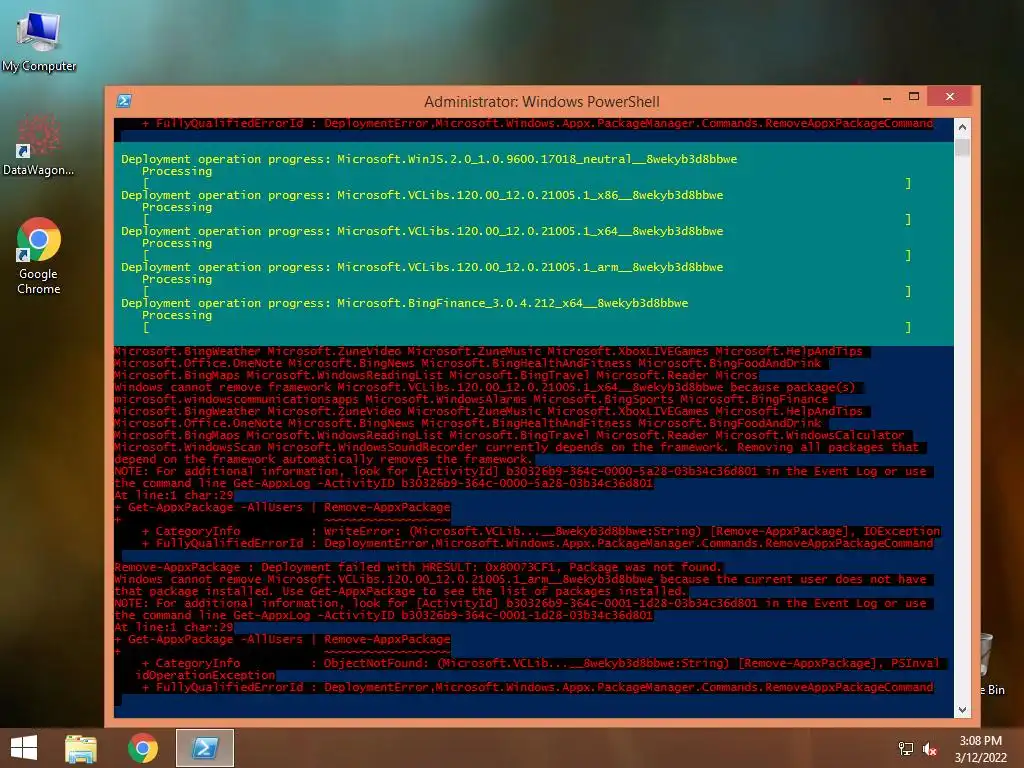Screen dimensions: 1024x768
Task: Click the line 'that package installed. Use Get-AppxPackage'
Action: (400, 592)
